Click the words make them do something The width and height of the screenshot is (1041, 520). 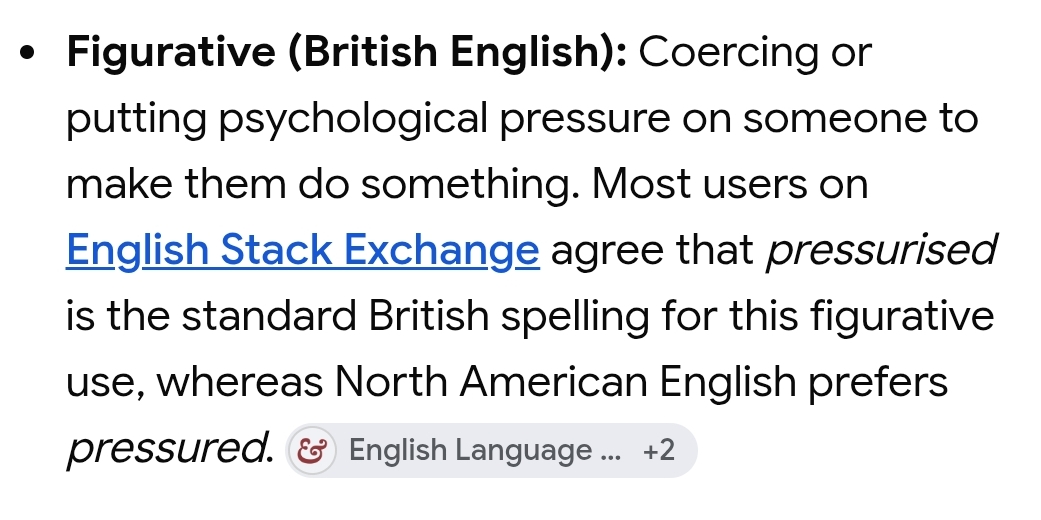[323, 185]
